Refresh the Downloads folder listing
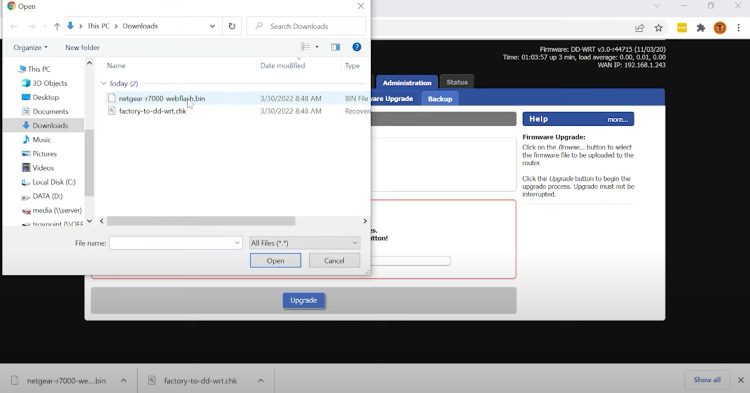Image resolution: width=750 pixels, height=393 pixels. [x=232, y=26]
